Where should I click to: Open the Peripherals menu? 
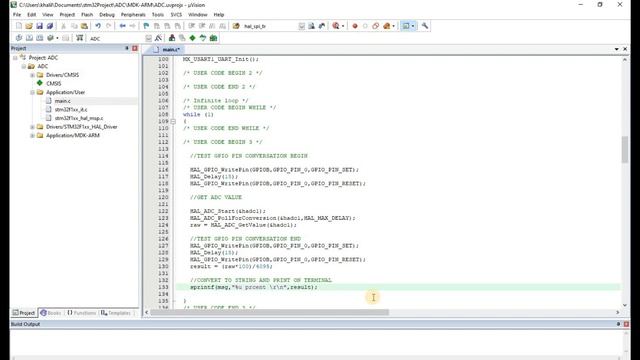pyautogui.click(x=133, y=15)
